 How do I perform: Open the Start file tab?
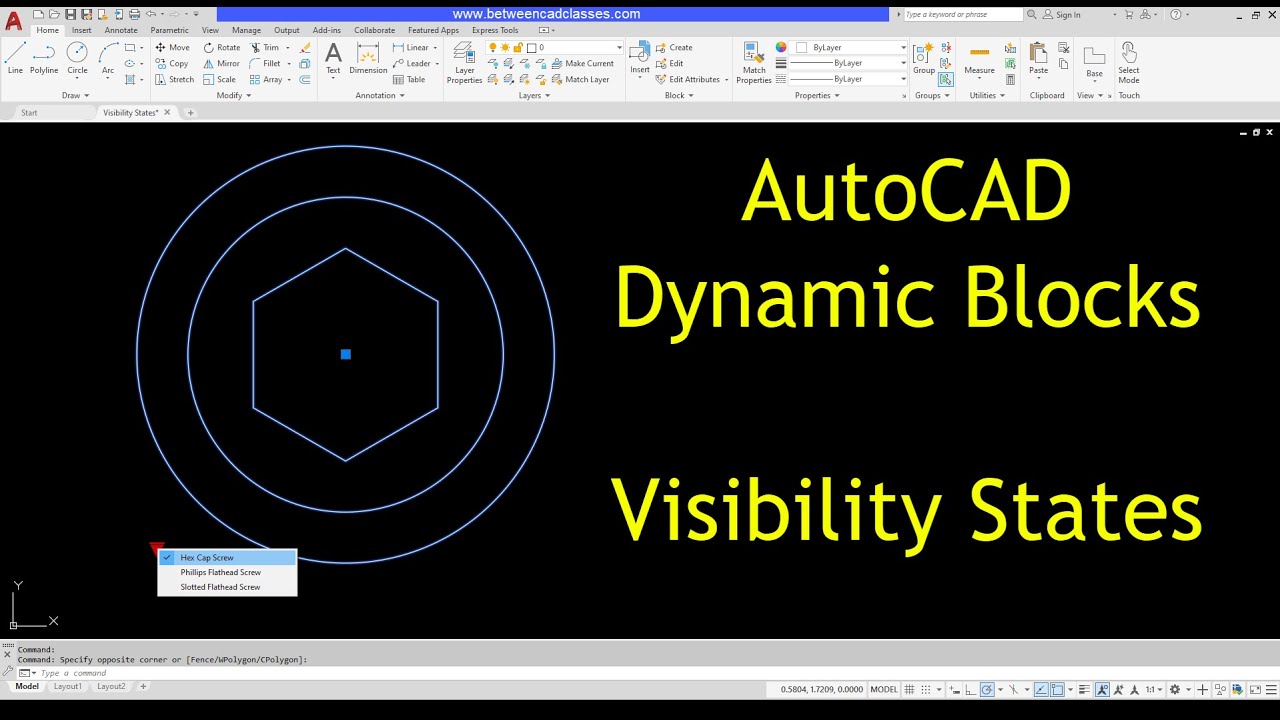point(29,112)
